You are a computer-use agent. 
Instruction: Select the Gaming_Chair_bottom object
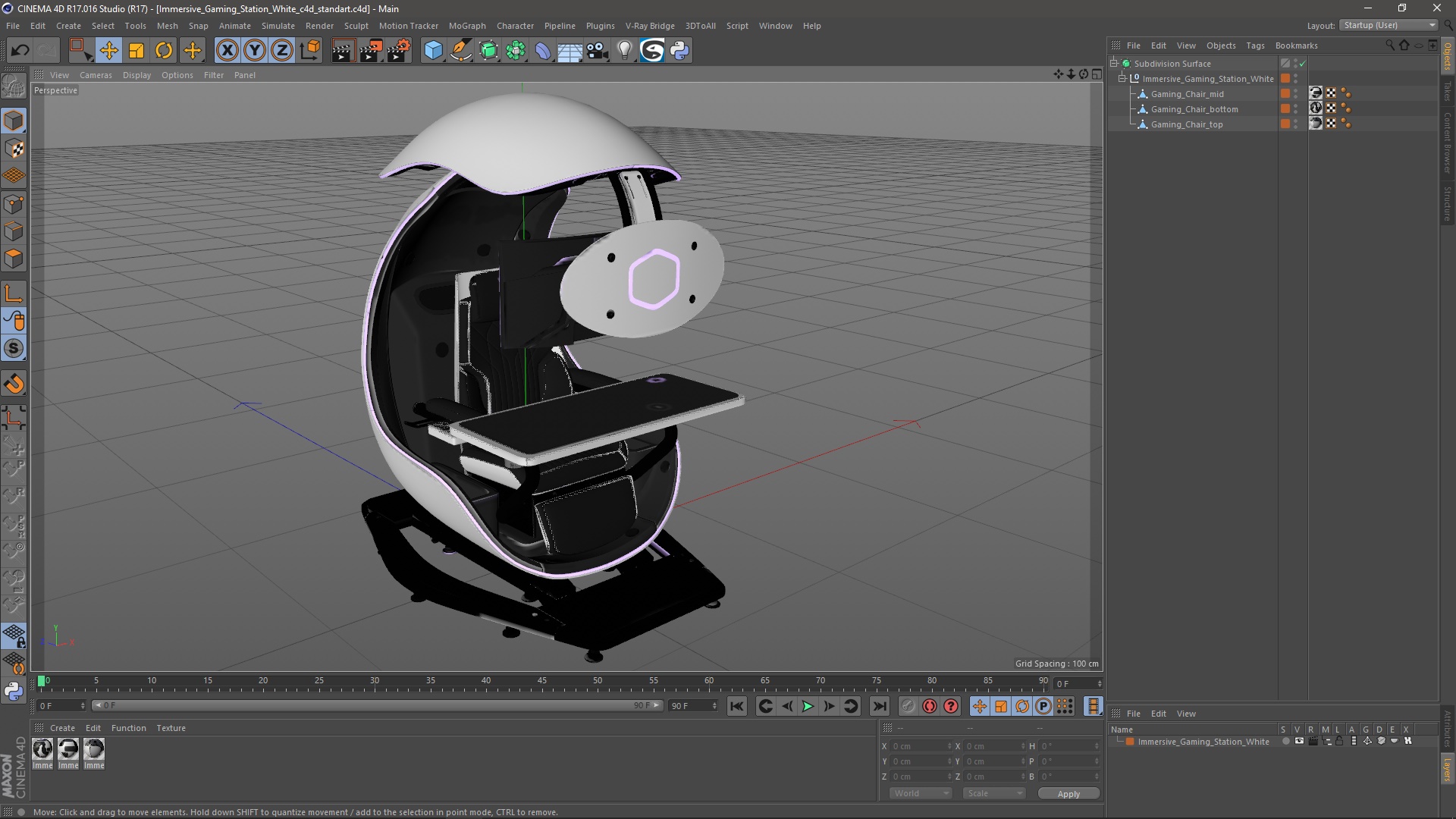click(1194, 109)
